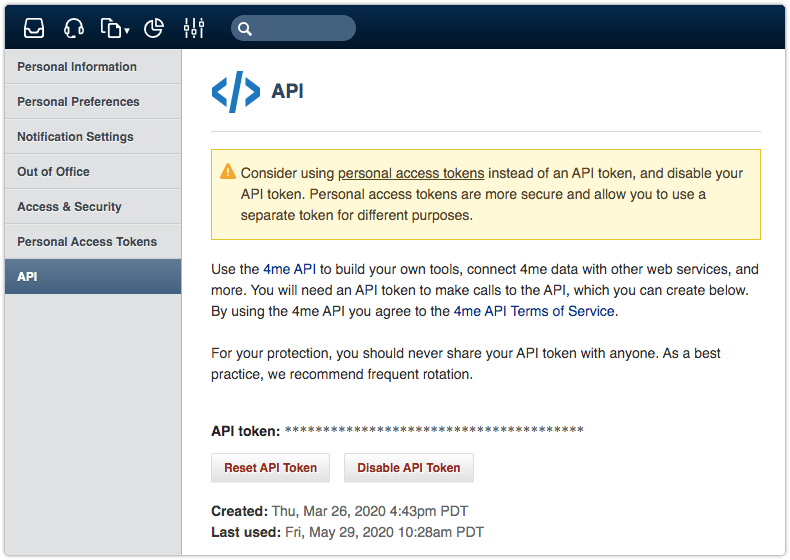Open 4me API Terms of Service link
790x560 pixels.
pos(534,312)
